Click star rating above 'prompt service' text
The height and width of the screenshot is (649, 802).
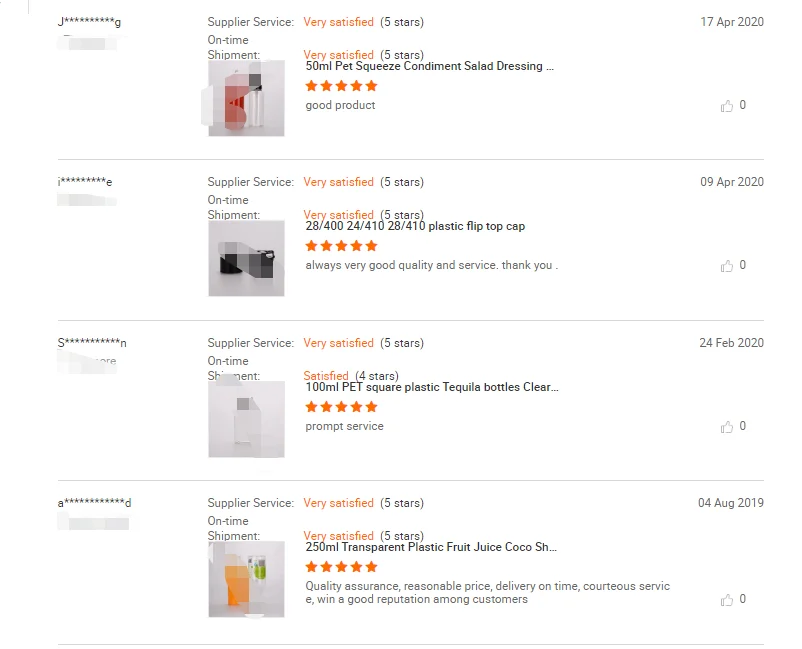[x=341, y=407]
